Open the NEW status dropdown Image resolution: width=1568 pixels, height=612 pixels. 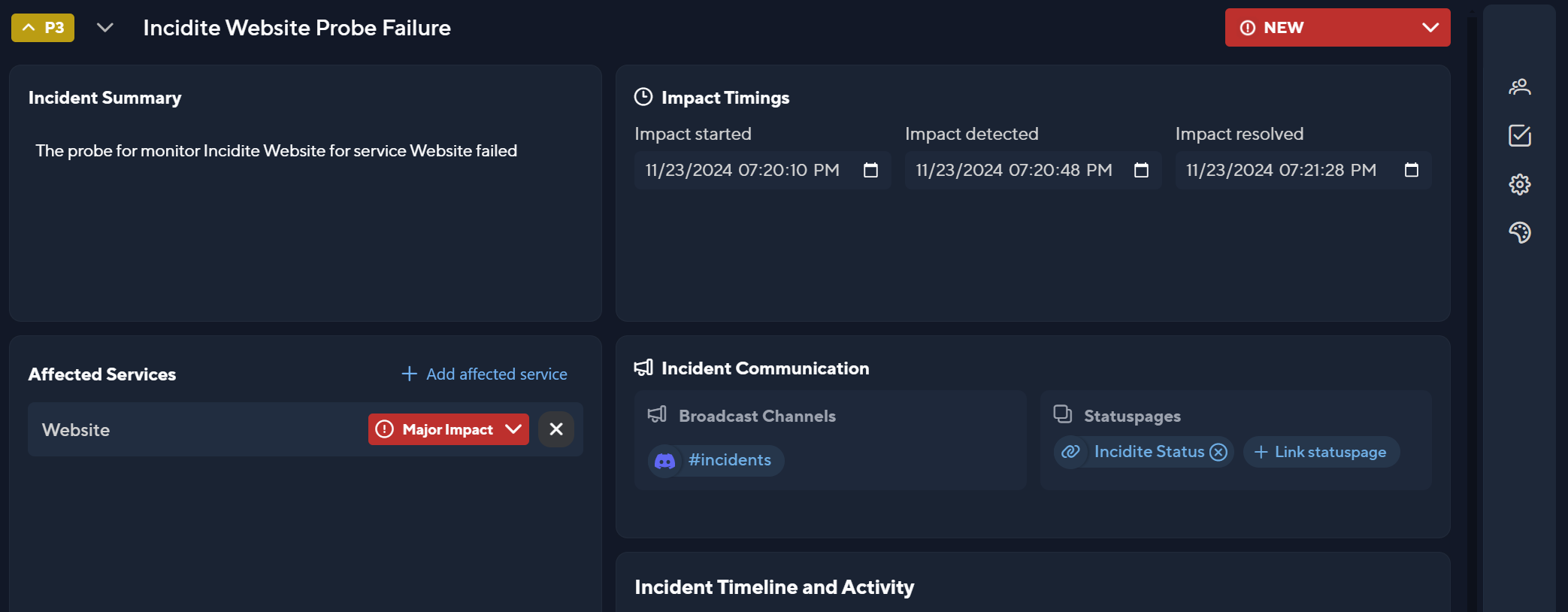1337,28
